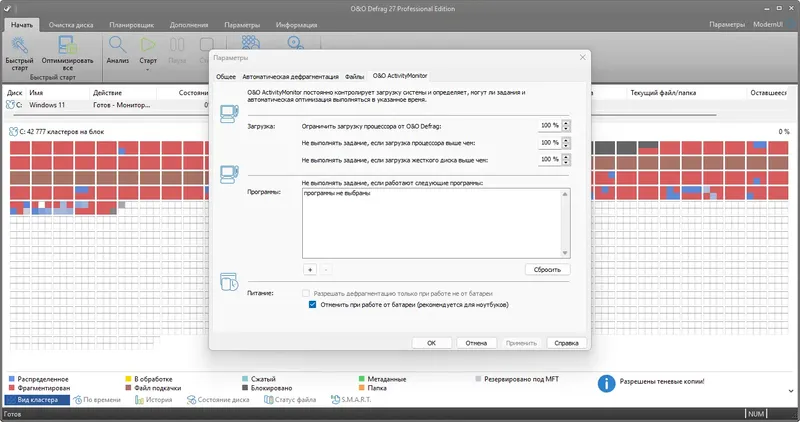Click the В обработке yellow legend swatch
Screen dimensions: 800x422
click(x=129, y=379)
